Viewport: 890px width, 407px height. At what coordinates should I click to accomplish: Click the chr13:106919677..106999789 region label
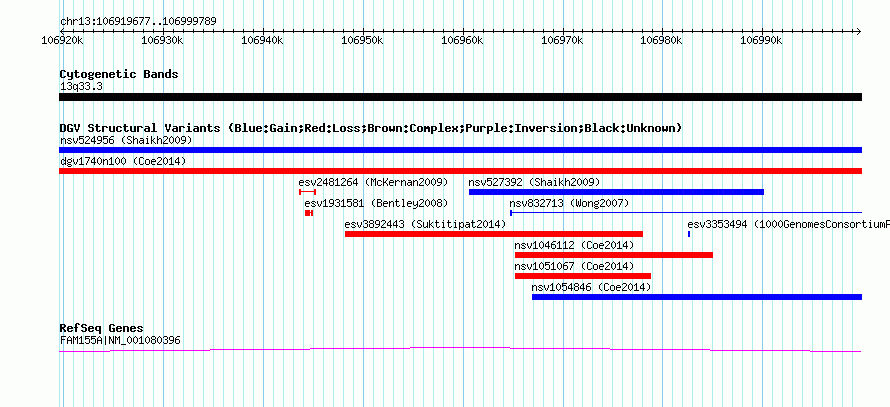point(138,22)
